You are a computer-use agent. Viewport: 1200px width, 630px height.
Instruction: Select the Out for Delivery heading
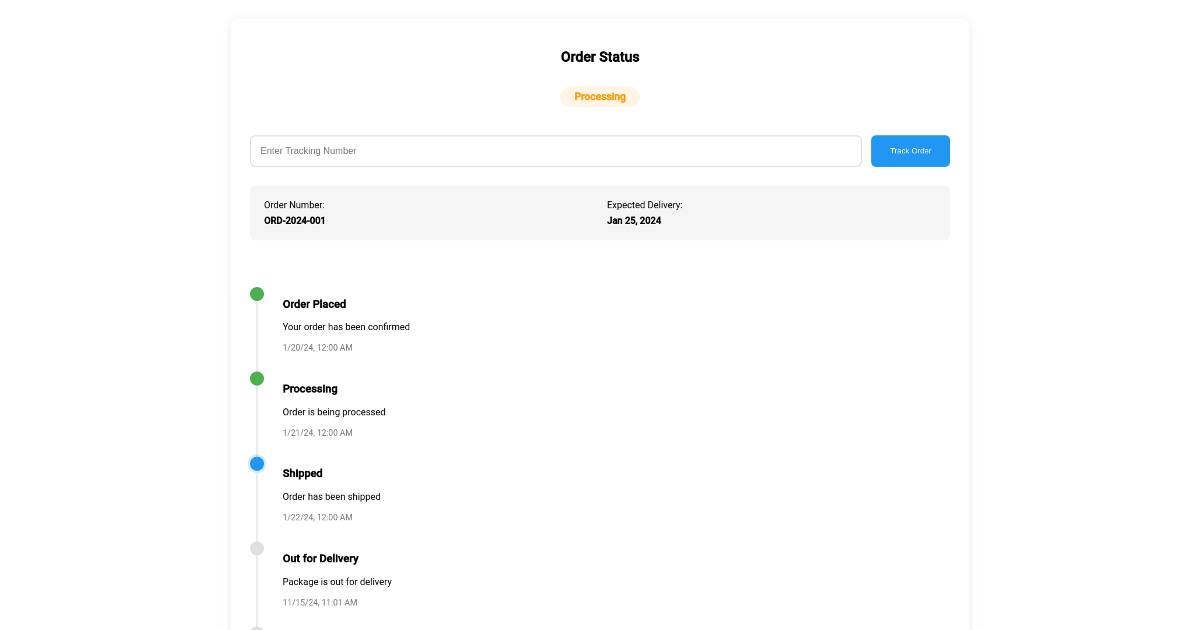coord(320,558)
